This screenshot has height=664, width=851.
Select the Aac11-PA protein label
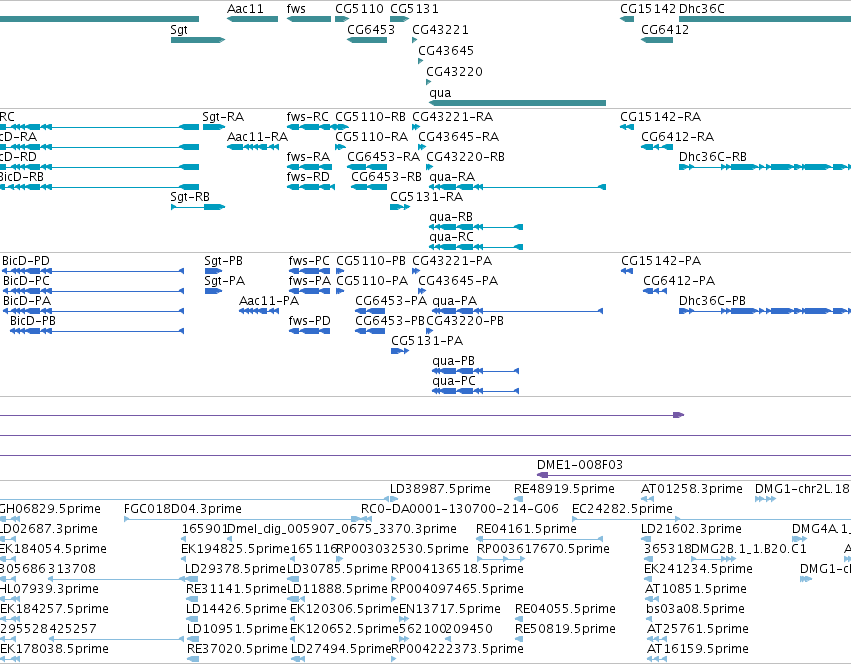tap(269, 301)
